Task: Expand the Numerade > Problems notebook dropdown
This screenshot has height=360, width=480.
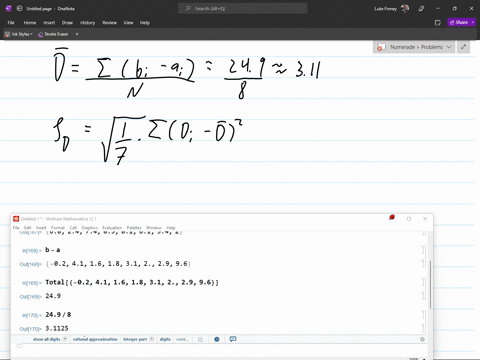Action: [449, 47]
